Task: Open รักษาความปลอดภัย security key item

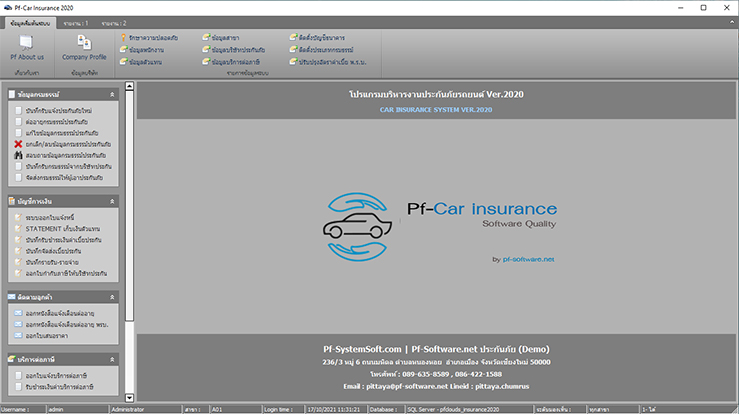Action: point(149,37)
